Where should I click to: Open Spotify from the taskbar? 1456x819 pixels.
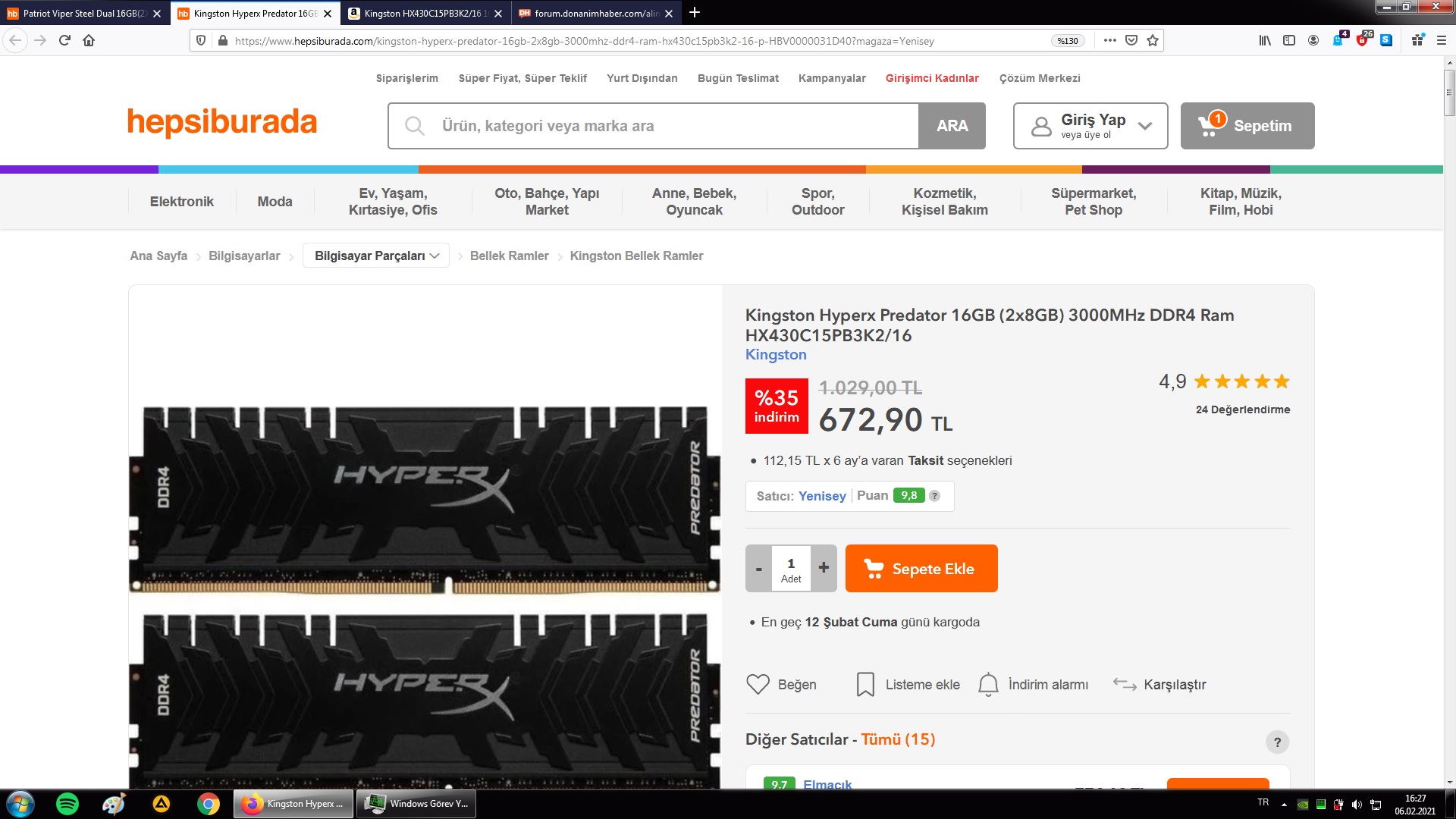point(67,804)
